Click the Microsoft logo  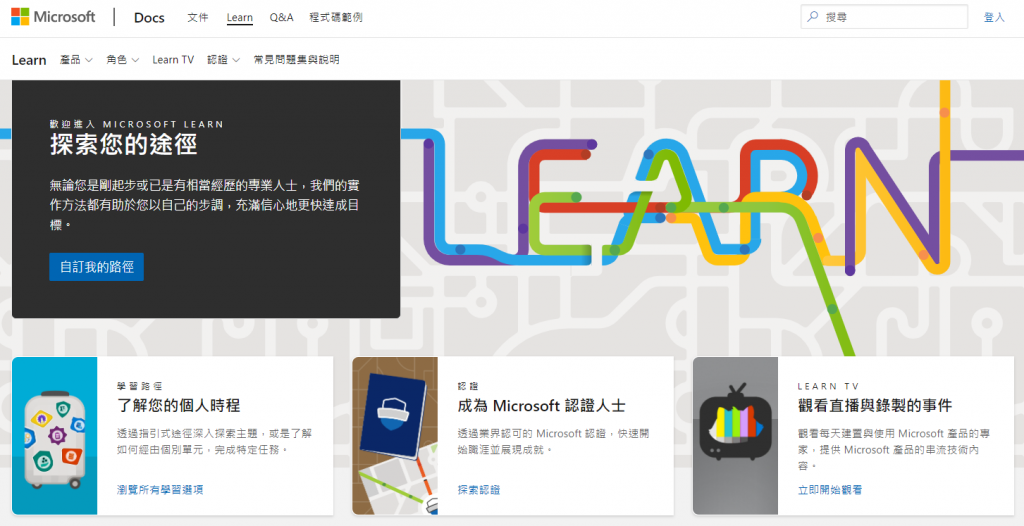pyautogui.click(x=53, y=17)
